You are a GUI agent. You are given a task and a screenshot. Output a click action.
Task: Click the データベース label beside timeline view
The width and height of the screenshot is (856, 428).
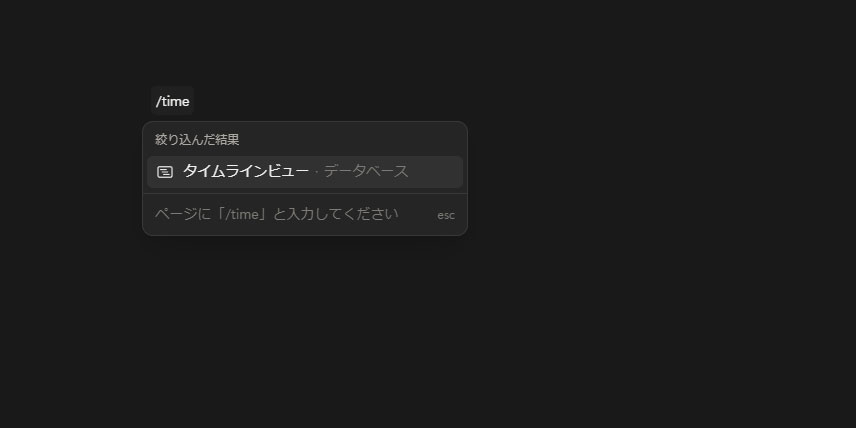pyautogui.click(x=366, y=171)
